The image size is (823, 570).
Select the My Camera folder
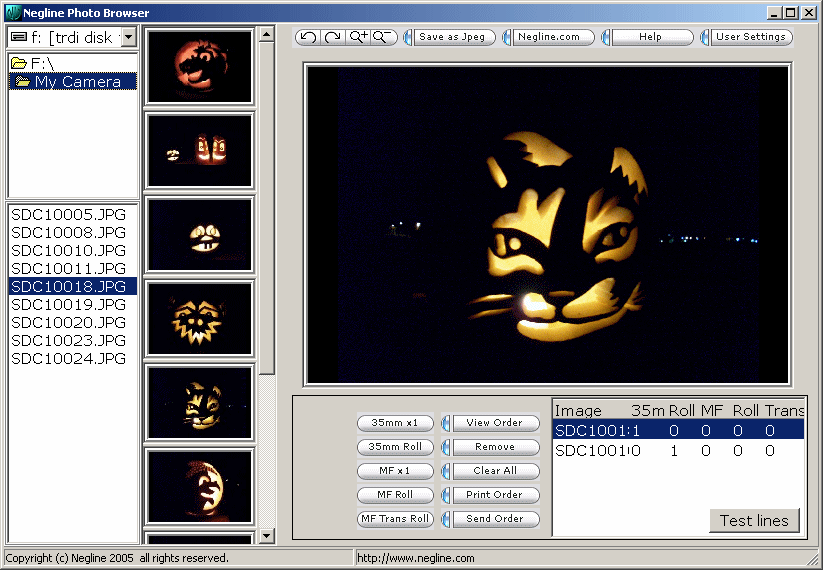click(x=77, y=82)
